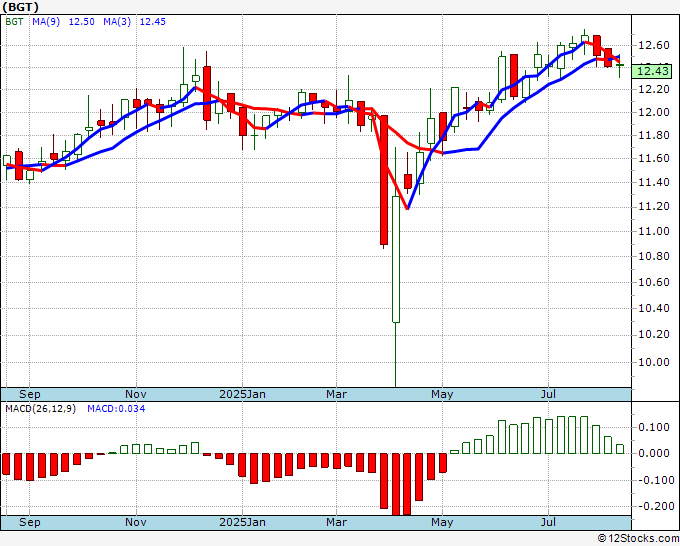Click Jul on the MACD panel date axis
Image resolution: width=680 pixels, height=546 pixels.
[x=549, y=522]
